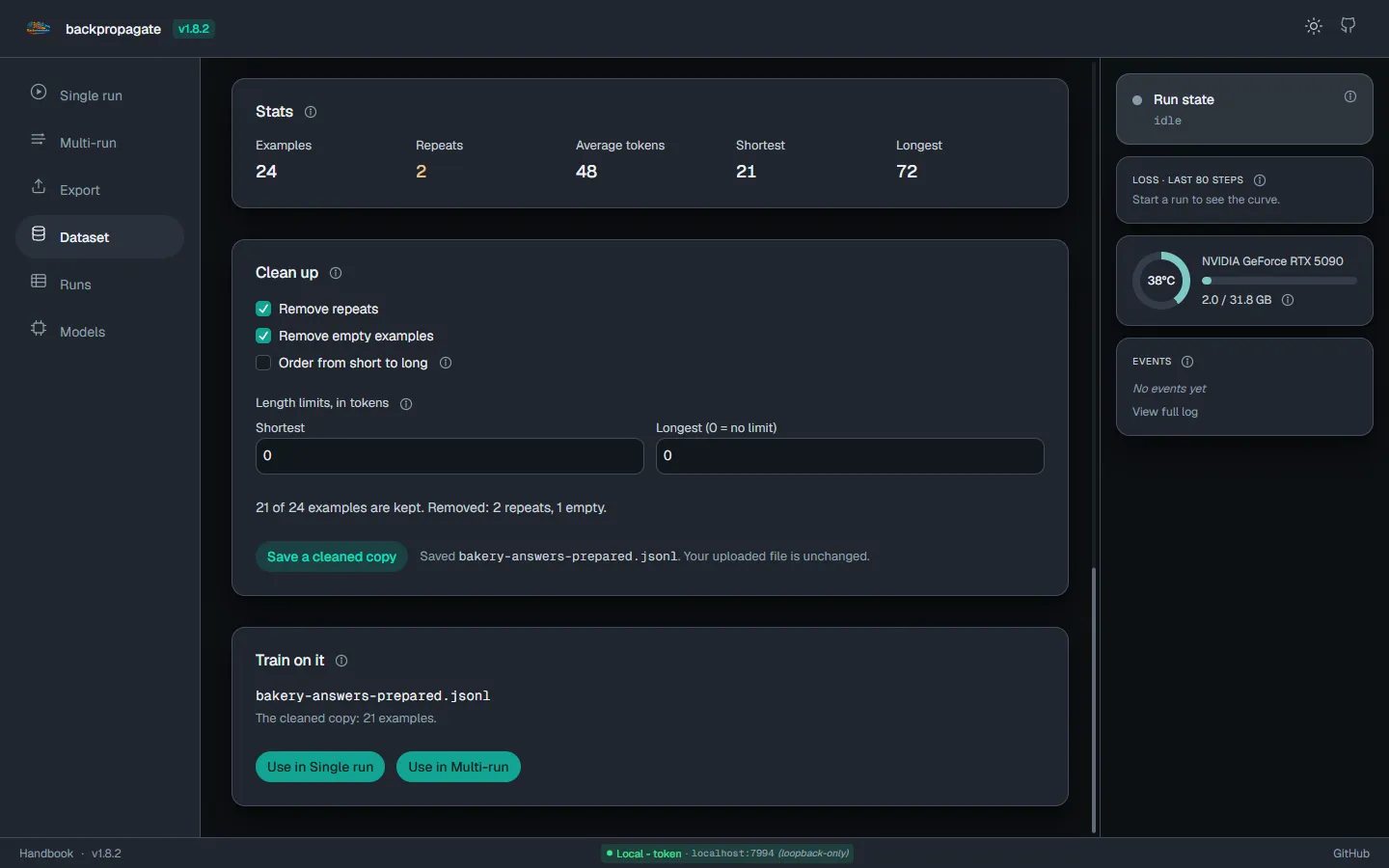Viewport: 1389px width, 868px height.
Task: Open the Handbook link in footer
Action: (46, 854)
